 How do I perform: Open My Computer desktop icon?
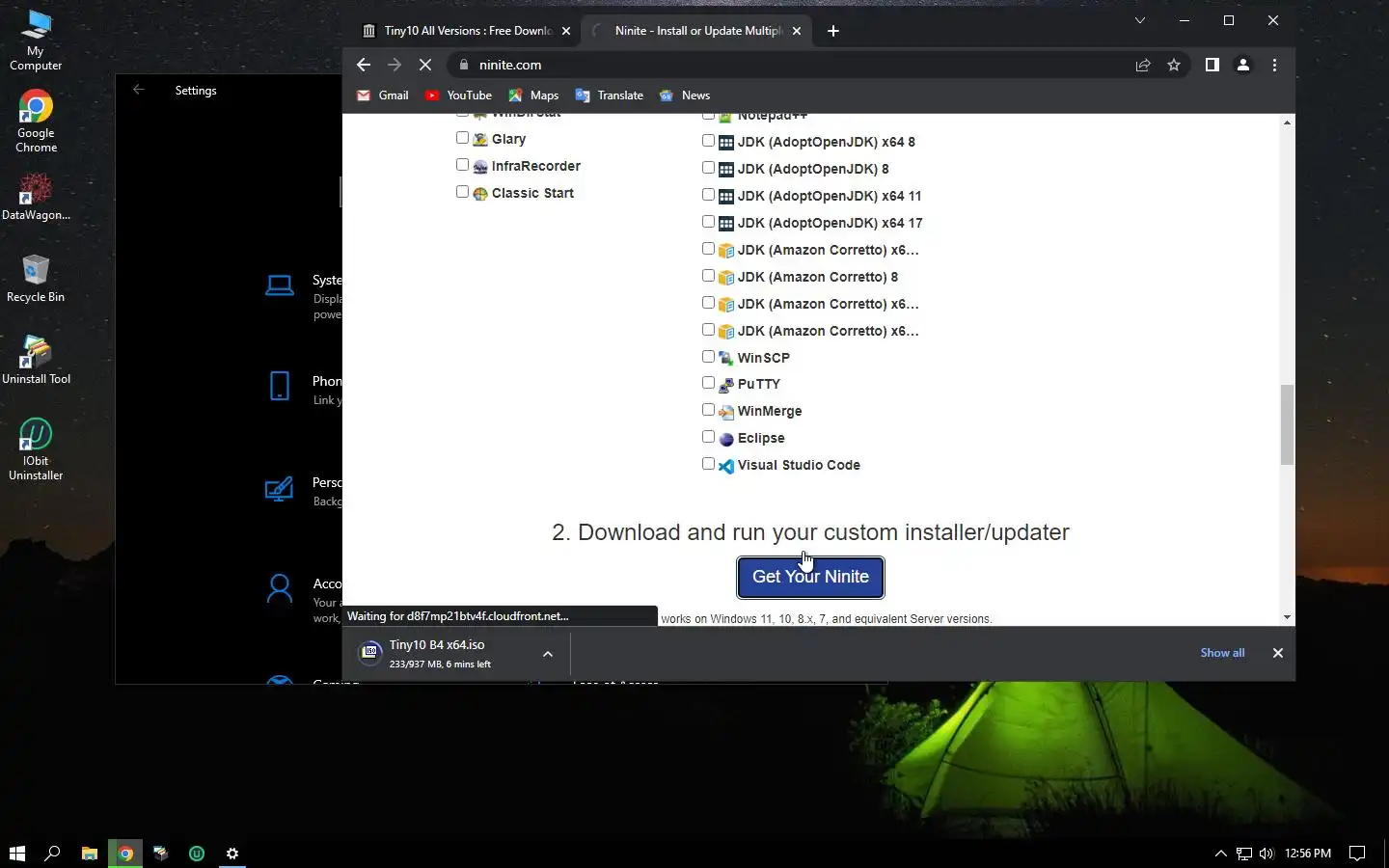[36, 41]
